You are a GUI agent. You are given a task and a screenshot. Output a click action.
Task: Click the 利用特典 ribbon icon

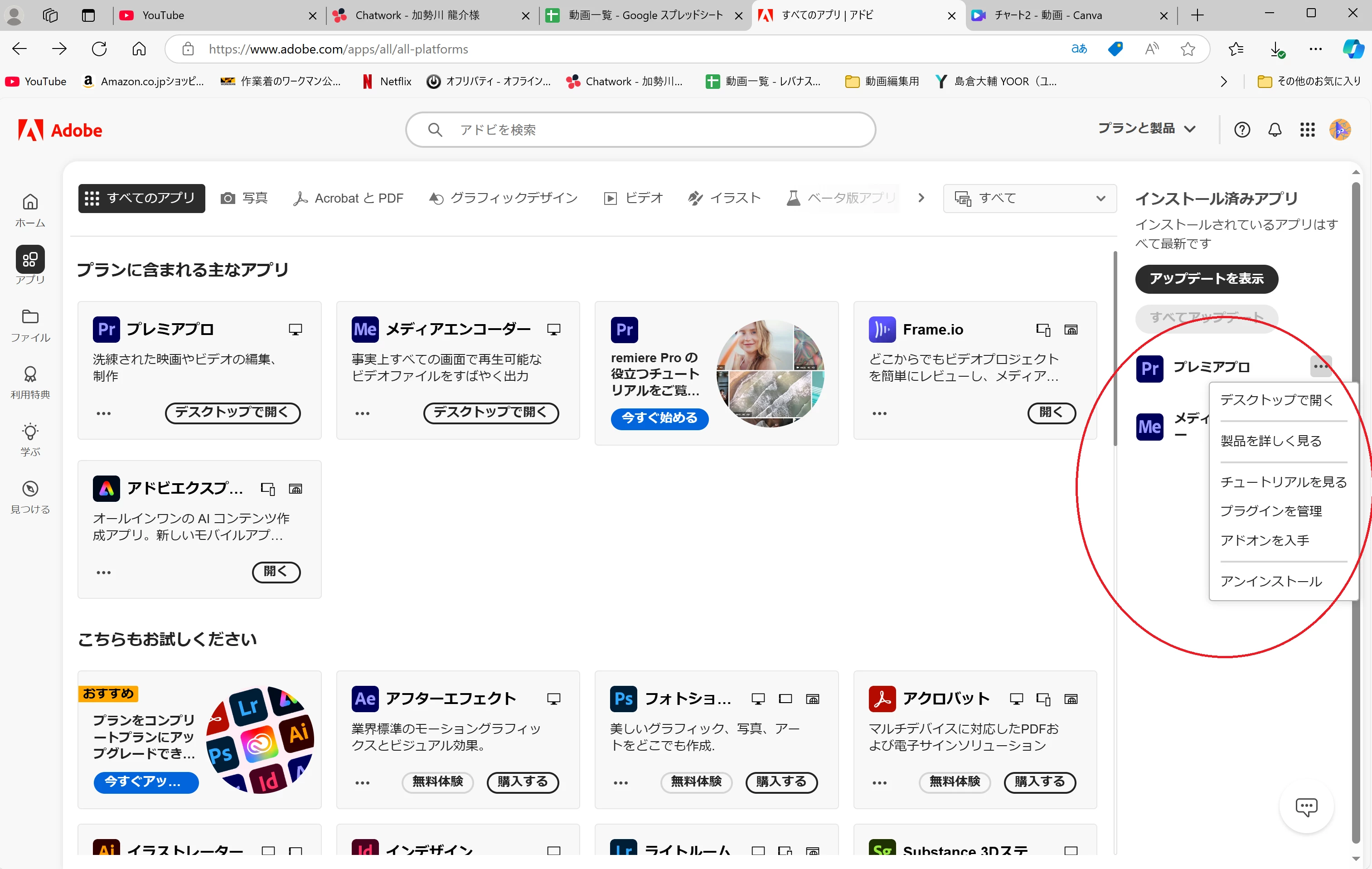[x=30, y=374]
